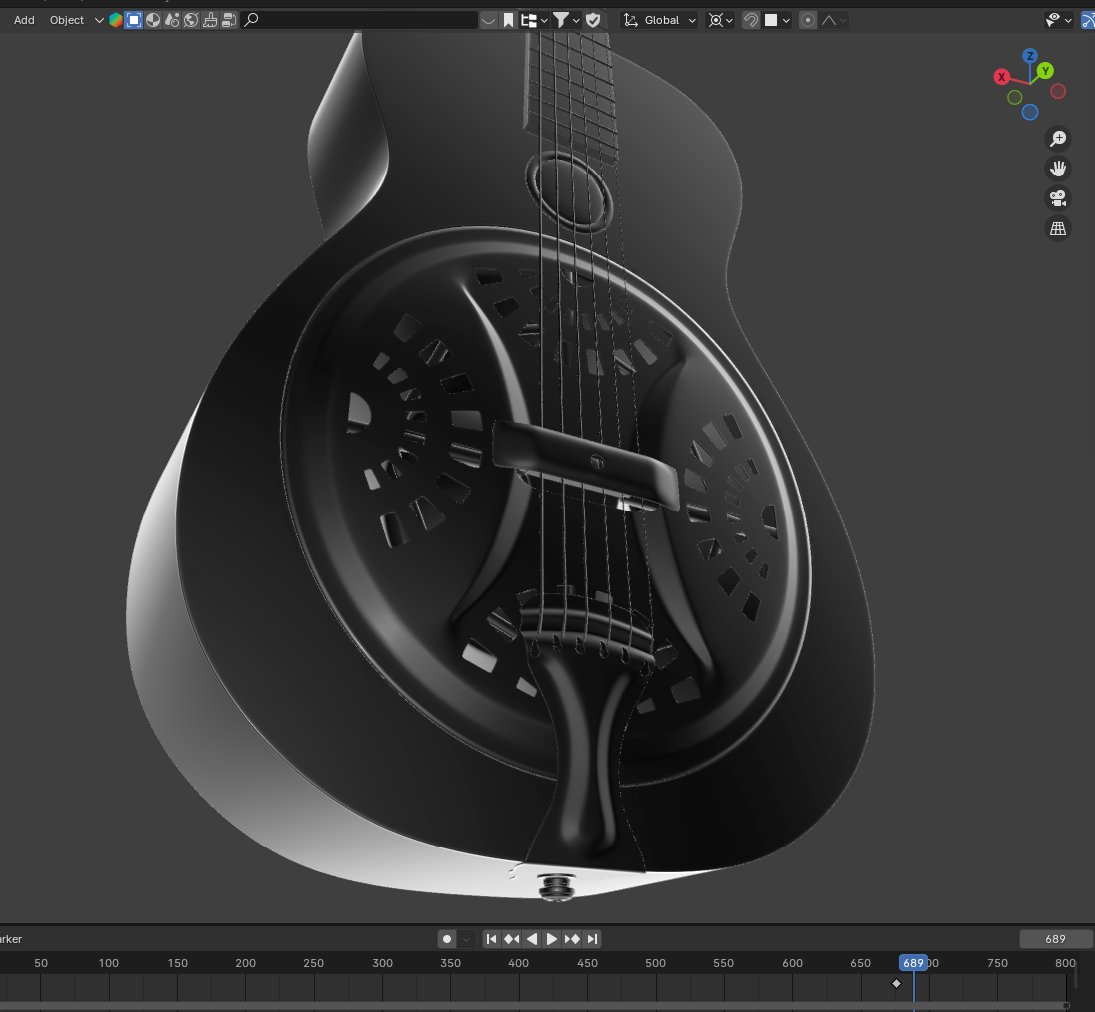Select the transform pivot point icon
The height and width of the screenshot is (1012, 1095).
tap(716, 20)
